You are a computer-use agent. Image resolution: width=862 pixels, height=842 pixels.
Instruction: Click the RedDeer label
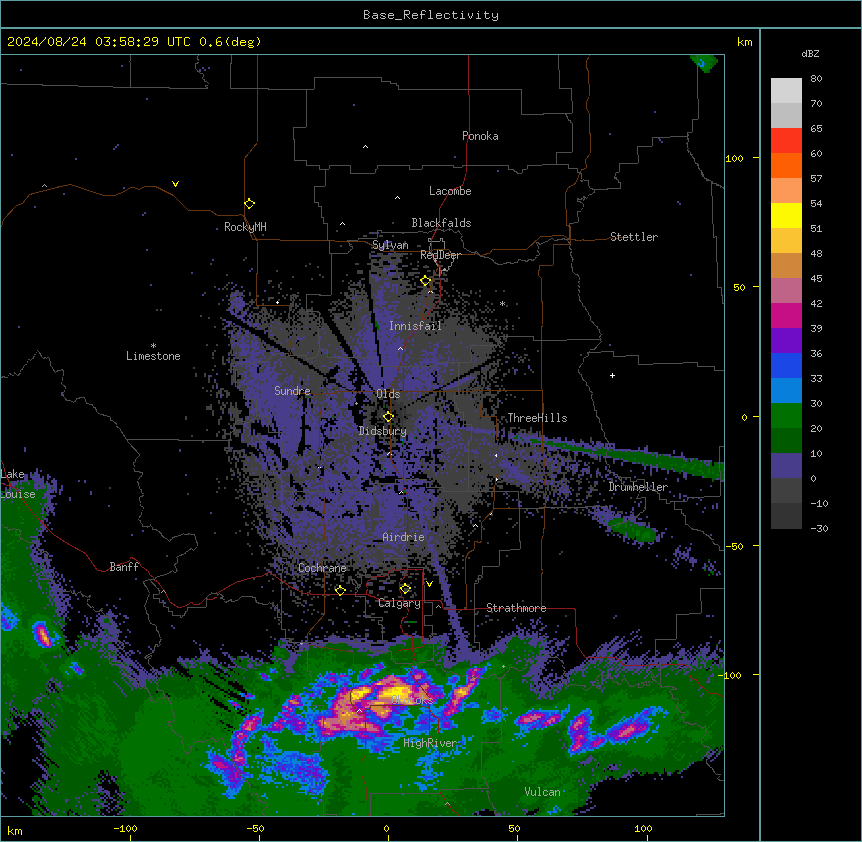pos(440,255)
